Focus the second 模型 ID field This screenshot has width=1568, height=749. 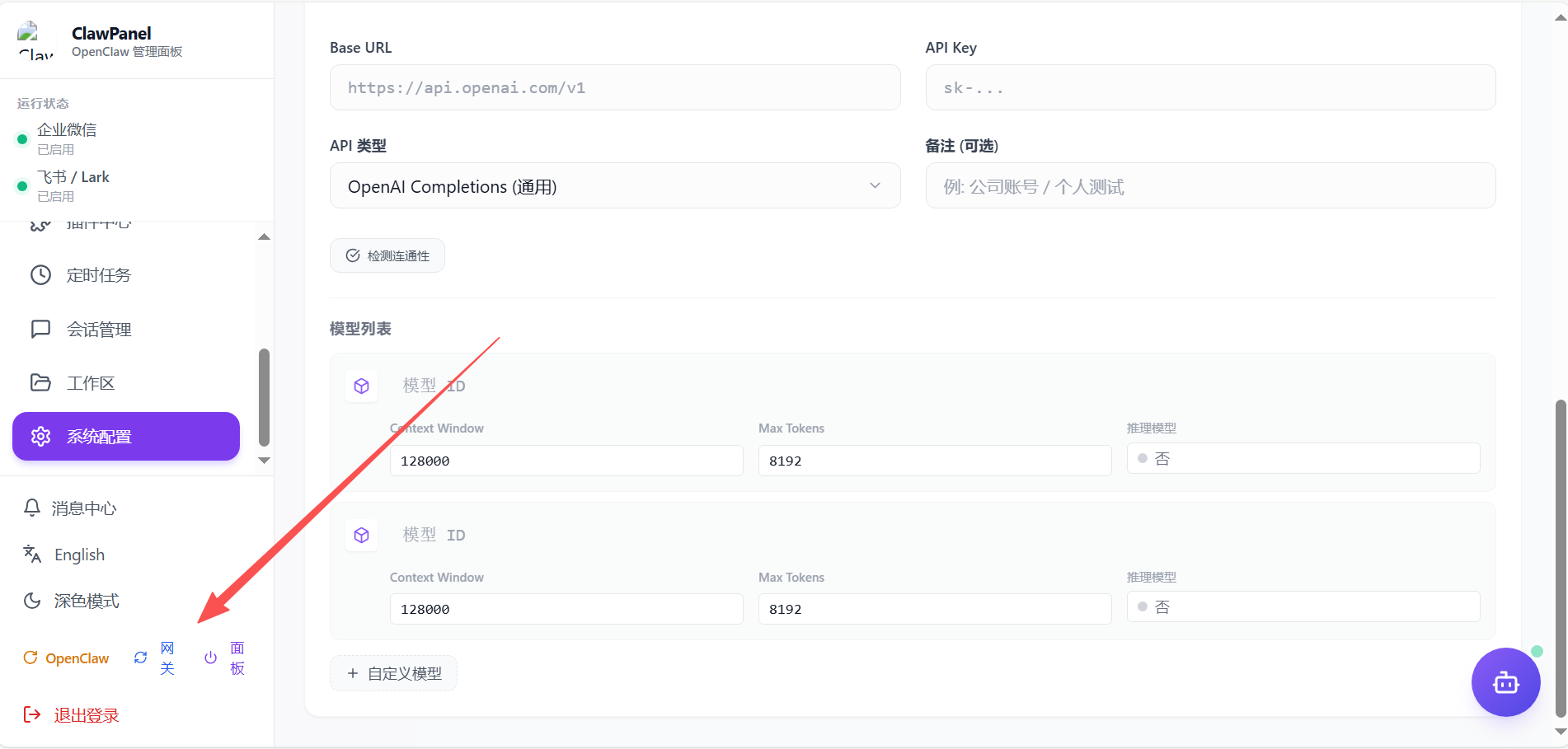click(935, 535)
